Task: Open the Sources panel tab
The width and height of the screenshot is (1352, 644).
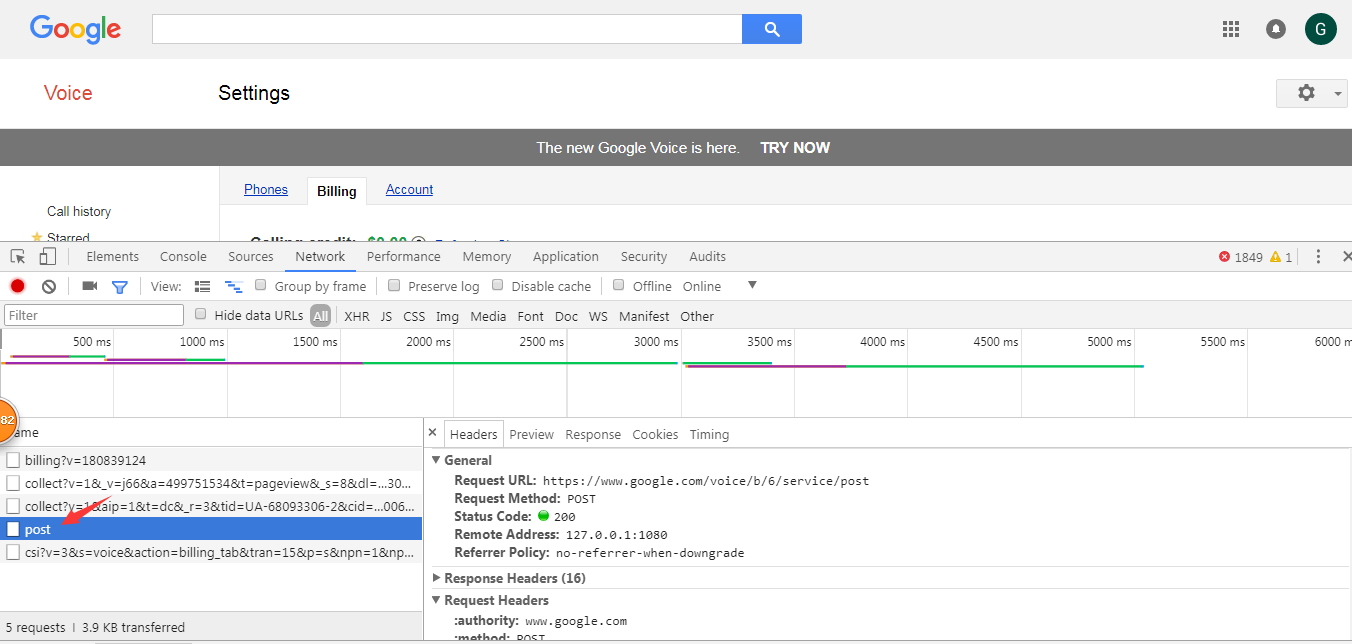Action: coord(251,257)
